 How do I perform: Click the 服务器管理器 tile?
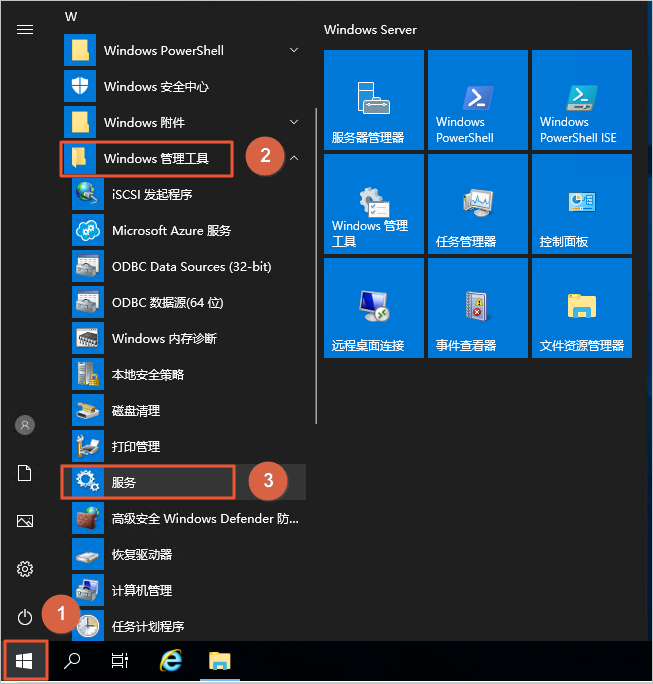(373, 99)
